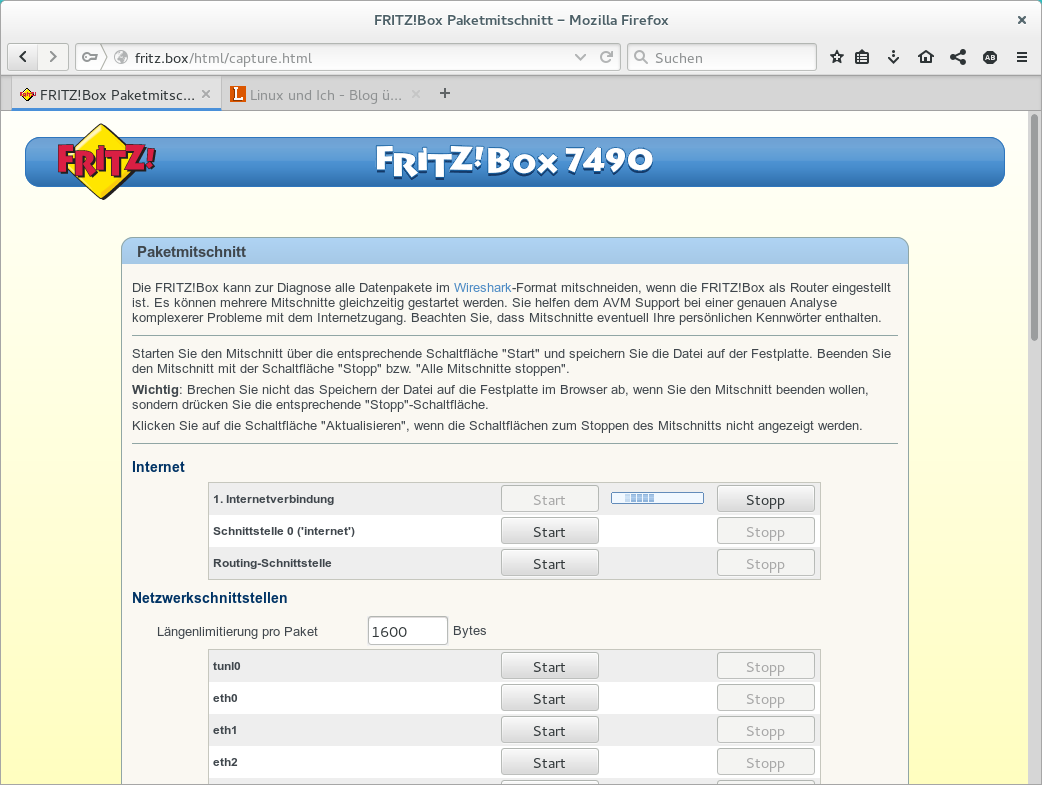Reload the page with the refresh icon
The width and height of the screenshot is (1042, 785).
(x=606, y=57)
